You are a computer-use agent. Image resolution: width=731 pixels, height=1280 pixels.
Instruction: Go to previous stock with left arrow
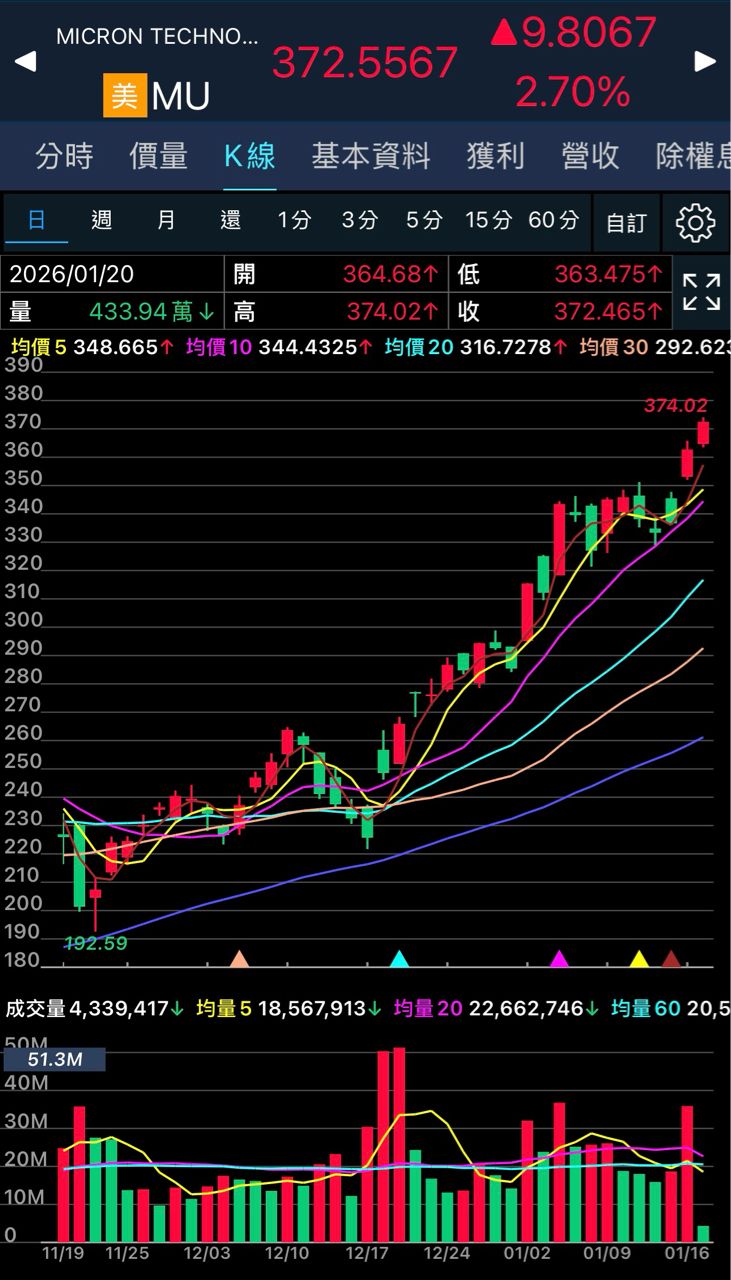click(x=25, y=62)
